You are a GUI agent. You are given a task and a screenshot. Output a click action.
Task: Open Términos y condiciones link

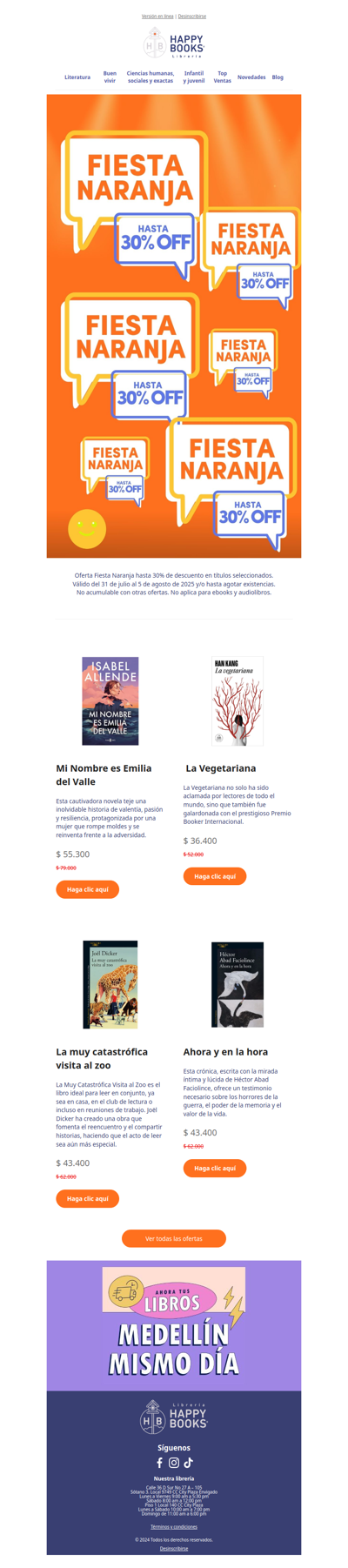tap(174, 1526)
